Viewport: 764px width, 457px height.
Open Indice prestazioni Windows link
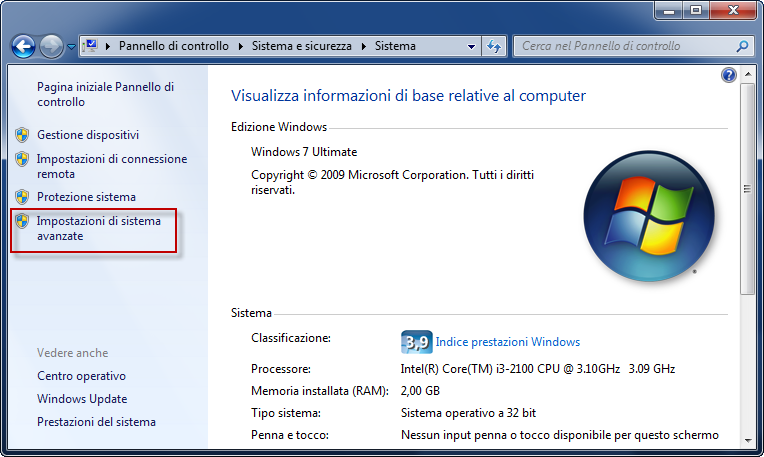point(507,342)
